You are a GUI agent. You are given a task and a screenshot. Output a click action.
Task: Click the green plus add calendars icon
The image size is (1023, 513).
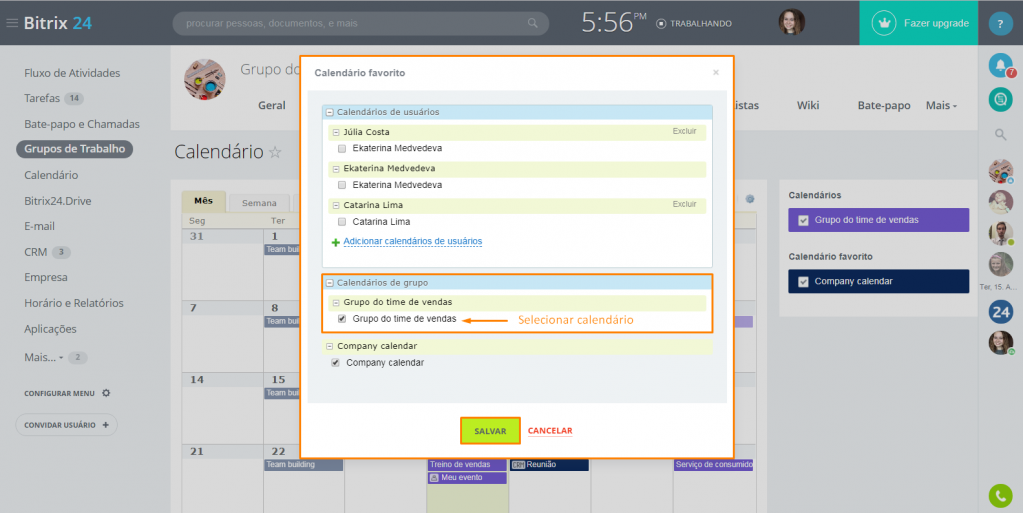pos(335,242)
